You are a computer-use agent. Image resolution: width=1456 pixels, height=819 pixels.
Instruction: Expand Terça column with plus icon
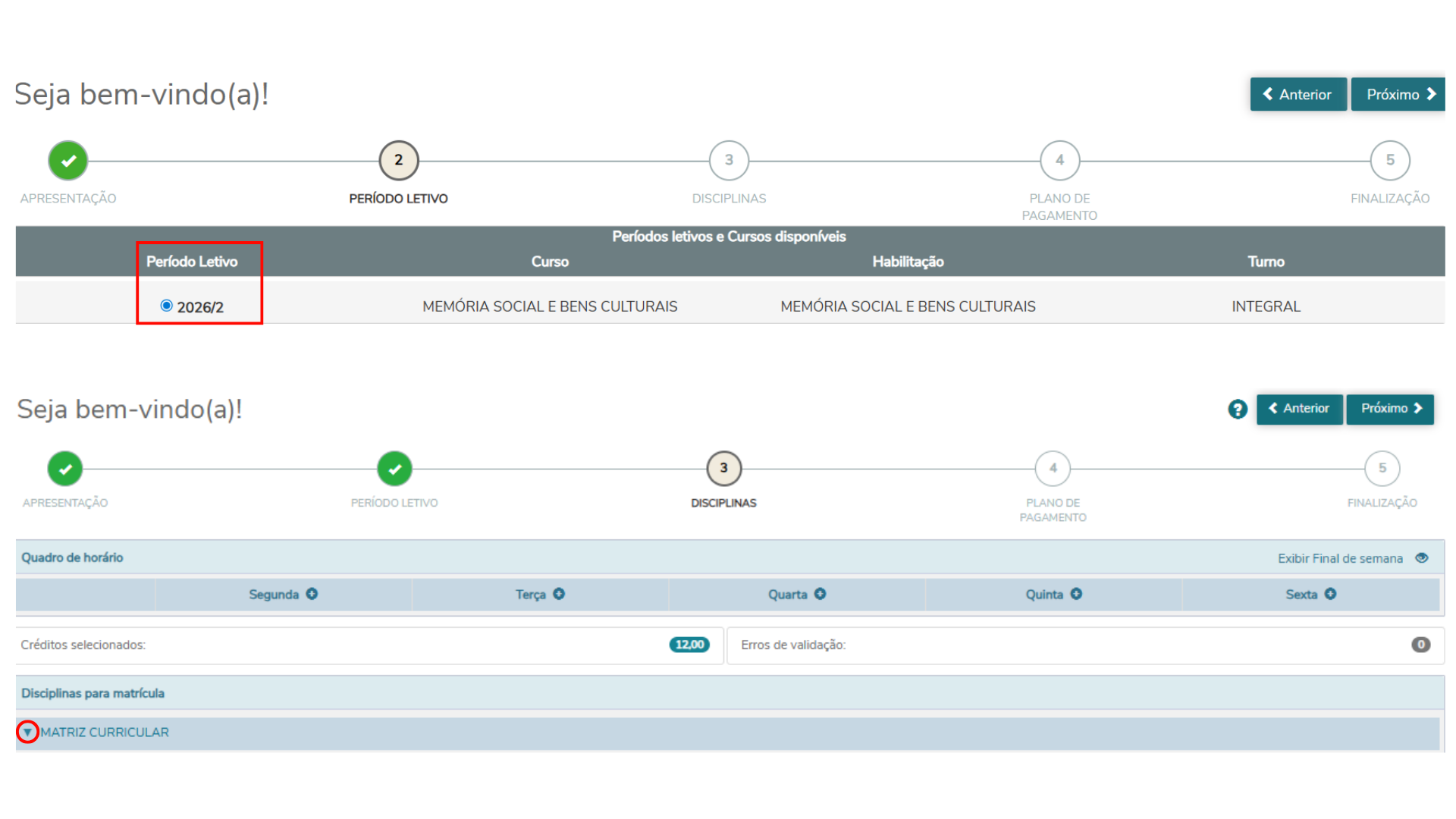click(559, 594)
